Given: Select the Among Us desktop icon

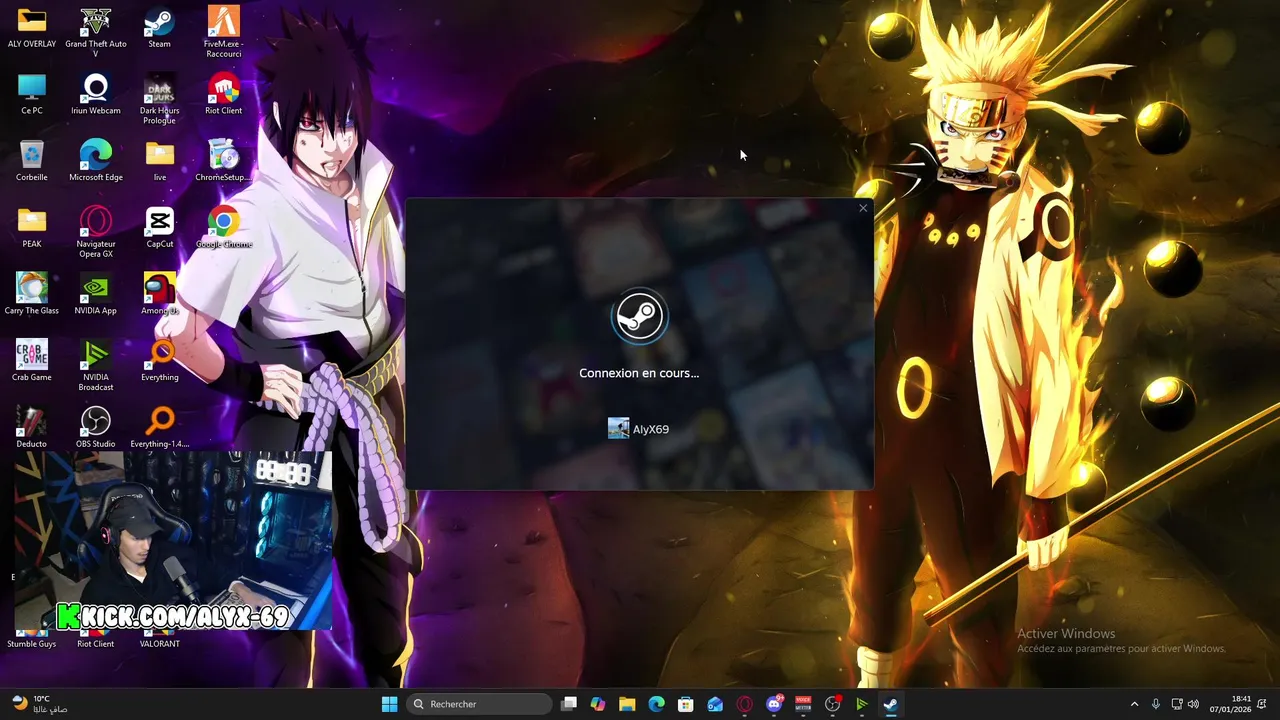Looking at the screenshot, I should (159, 294).
